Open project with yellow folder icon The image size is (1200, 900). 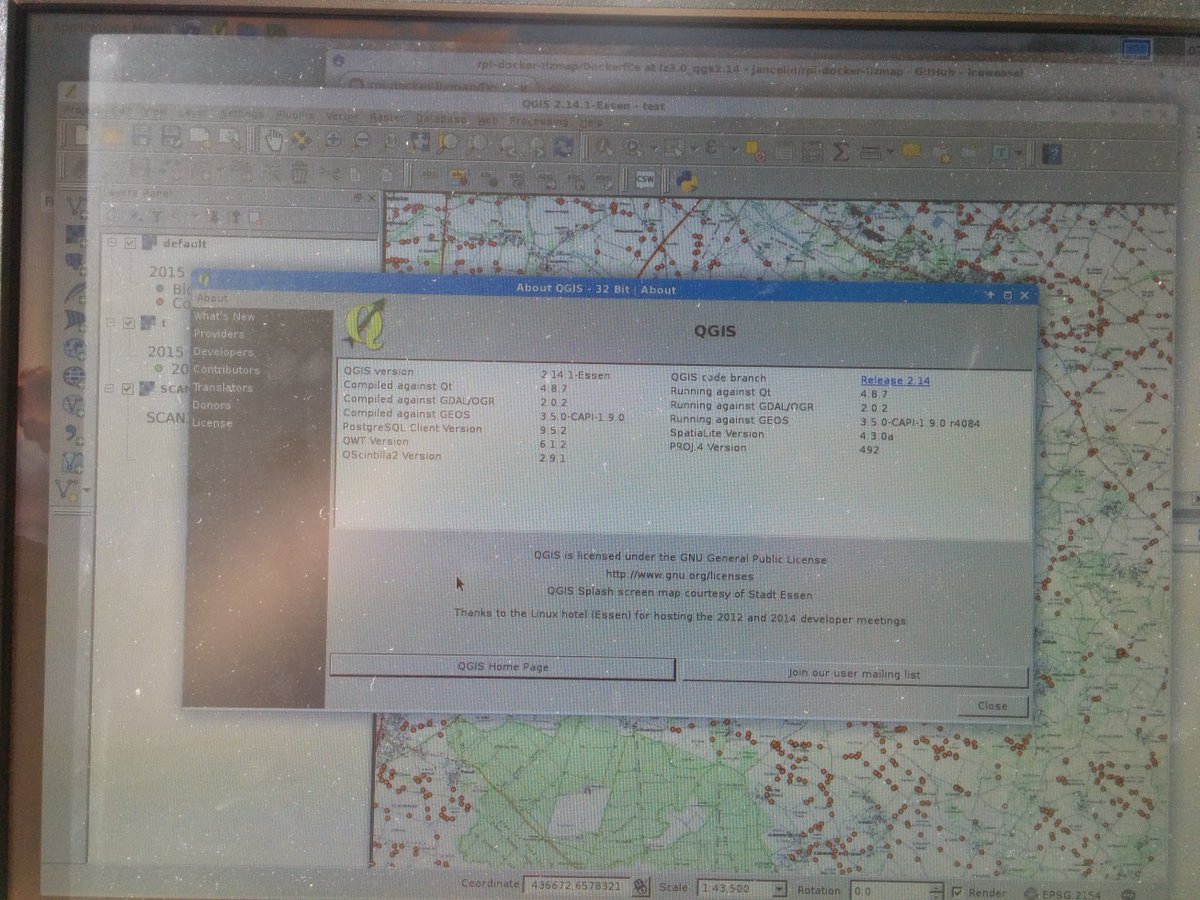coord(112,135)
